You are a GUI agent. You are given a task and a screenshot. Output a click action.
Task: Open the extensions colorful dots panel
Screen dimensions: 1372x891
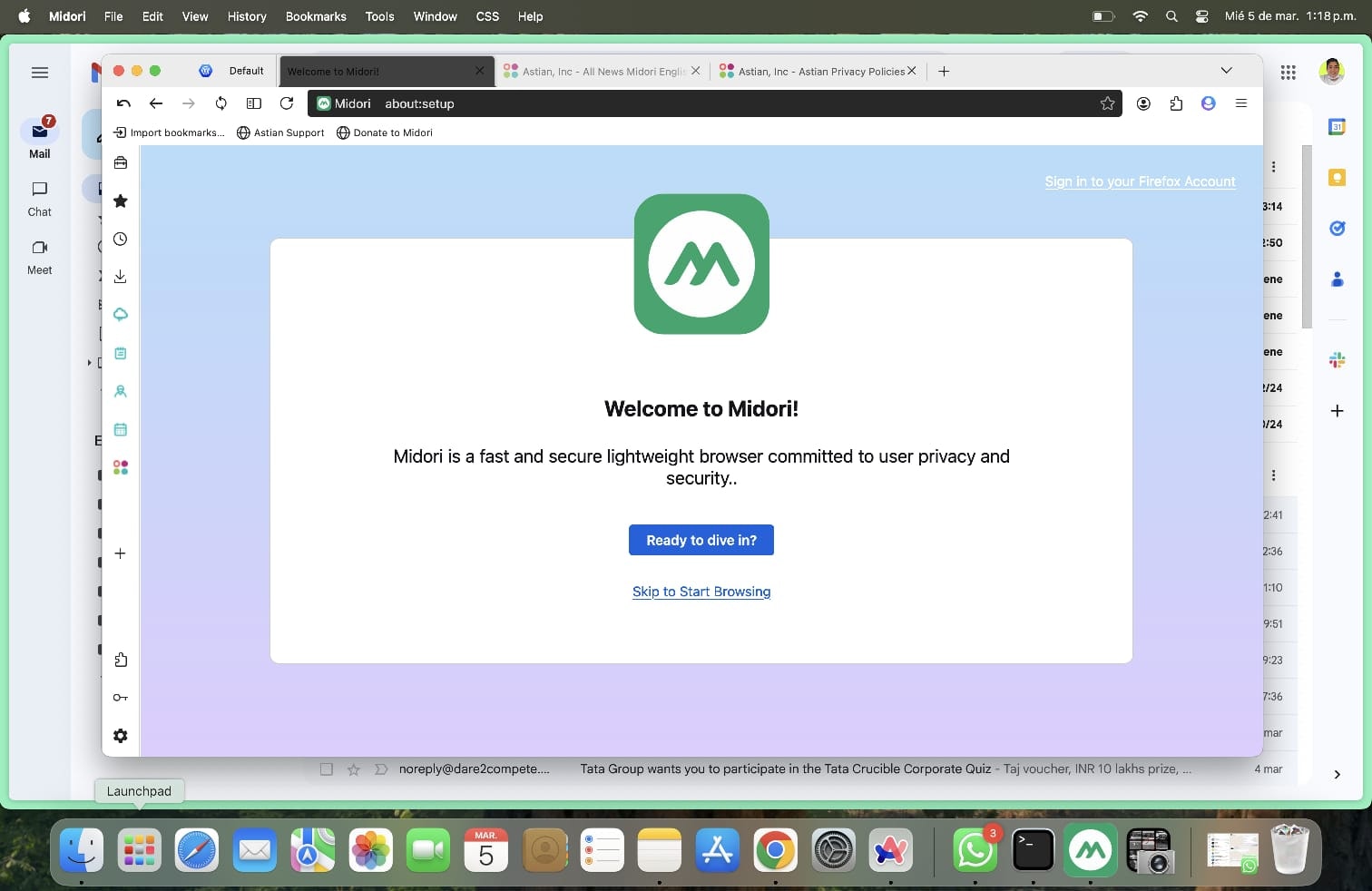(120, 468)
